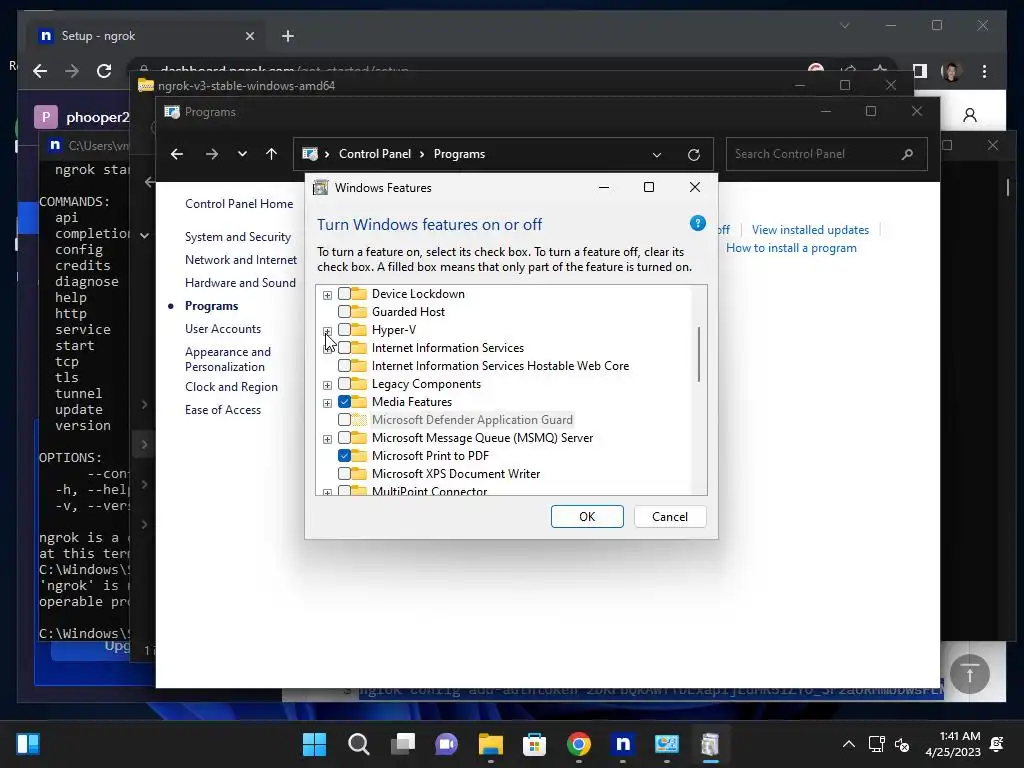Open a new Chrome tab
The image size is (1024, 768).
[x=288, y=36]
